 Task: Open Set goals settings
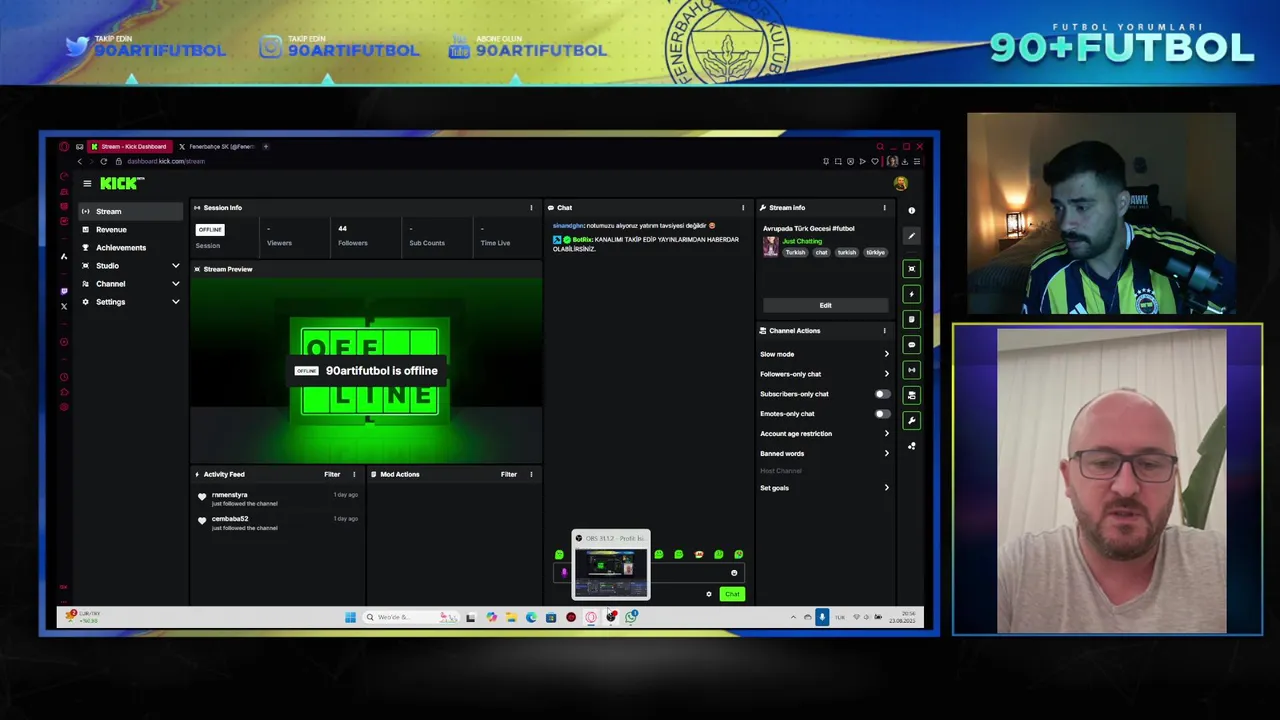coord(824,488)
